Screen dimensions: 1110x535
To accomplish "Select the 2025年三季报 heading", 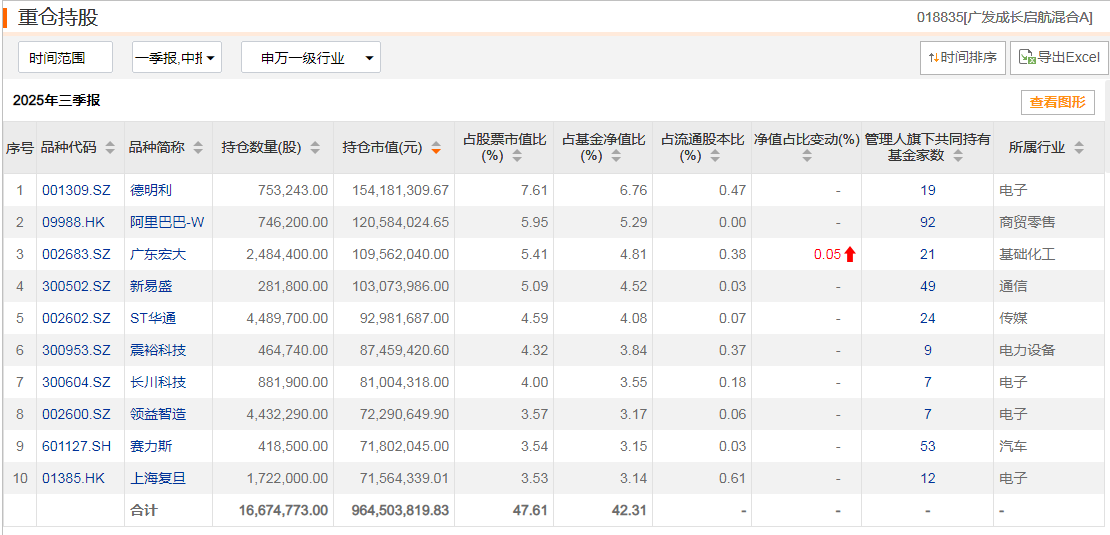I will (x=57, y=100).
